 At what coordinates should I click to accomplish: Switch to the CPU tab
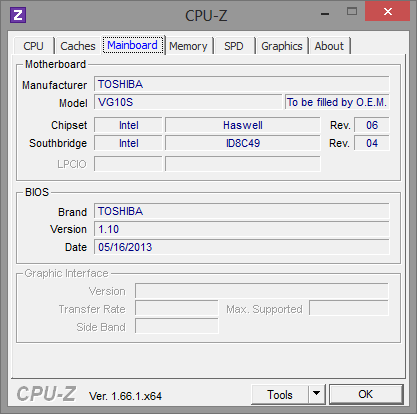point(33,46)
